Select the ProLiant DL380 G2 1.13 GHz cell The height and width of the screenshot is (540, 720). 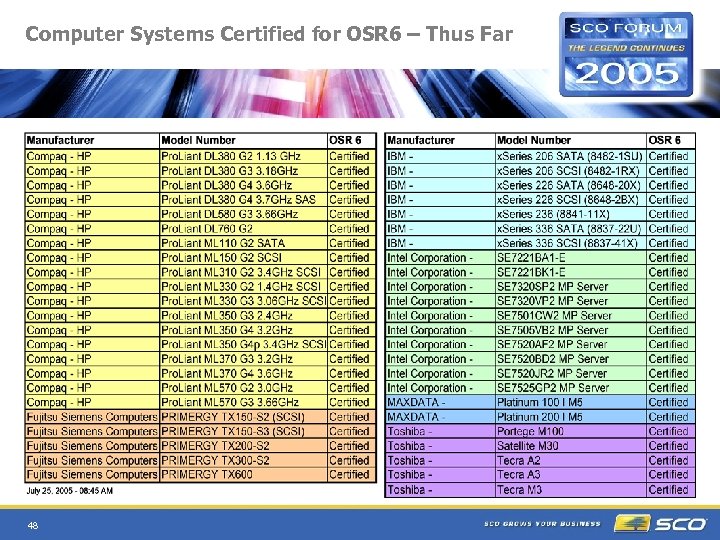(x=243, y=157)
